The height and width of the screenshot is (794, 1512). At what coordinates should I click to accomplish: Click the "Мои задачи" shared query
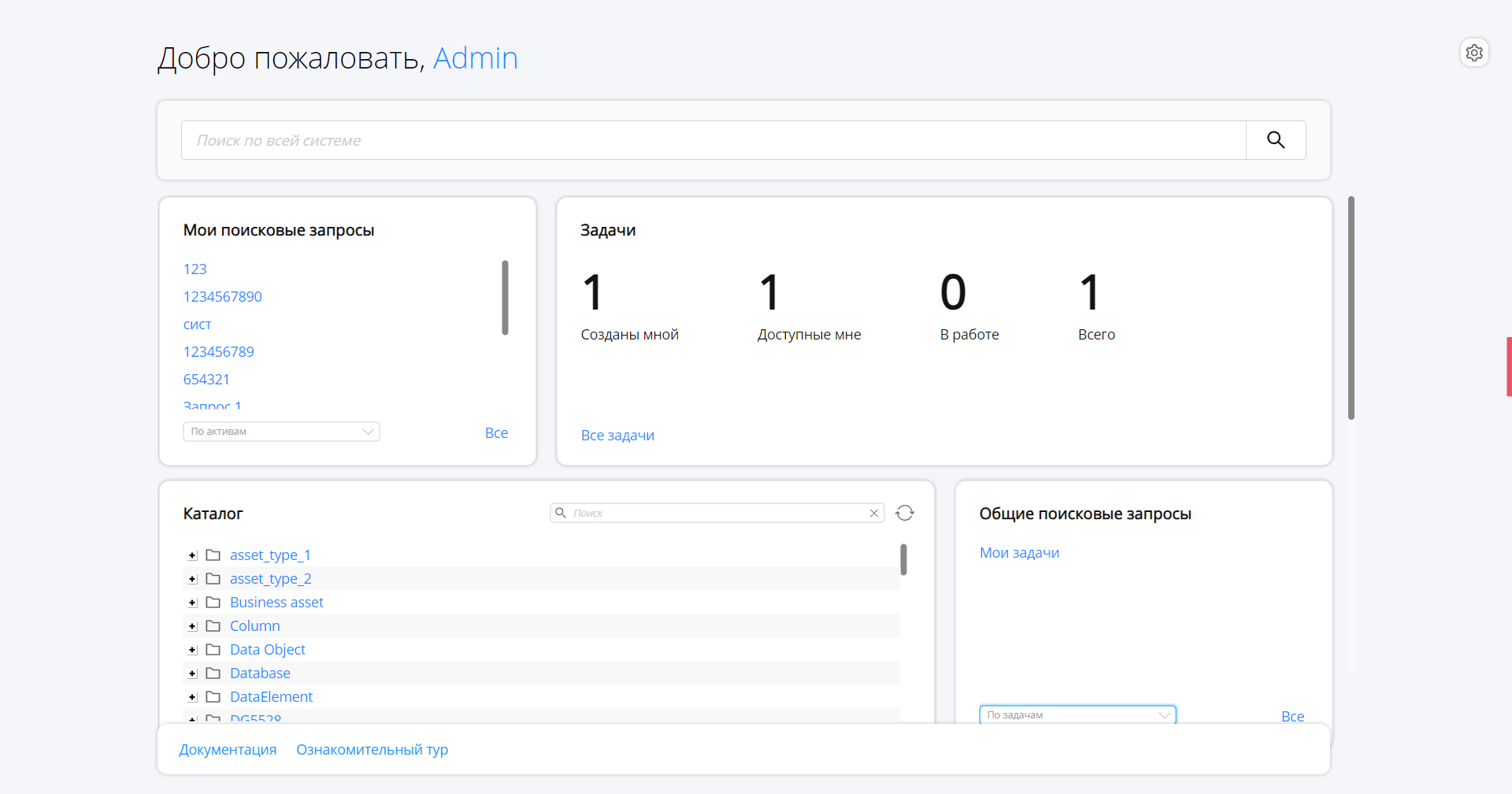click(1019, 553)
